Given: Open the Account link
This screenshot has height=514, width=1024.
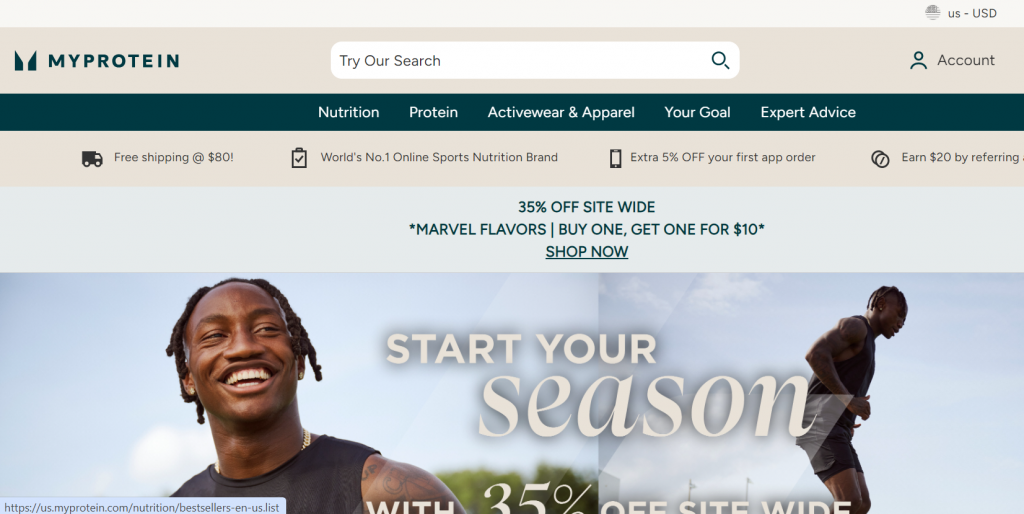Looking at the screenshot, I should point(952,60).
